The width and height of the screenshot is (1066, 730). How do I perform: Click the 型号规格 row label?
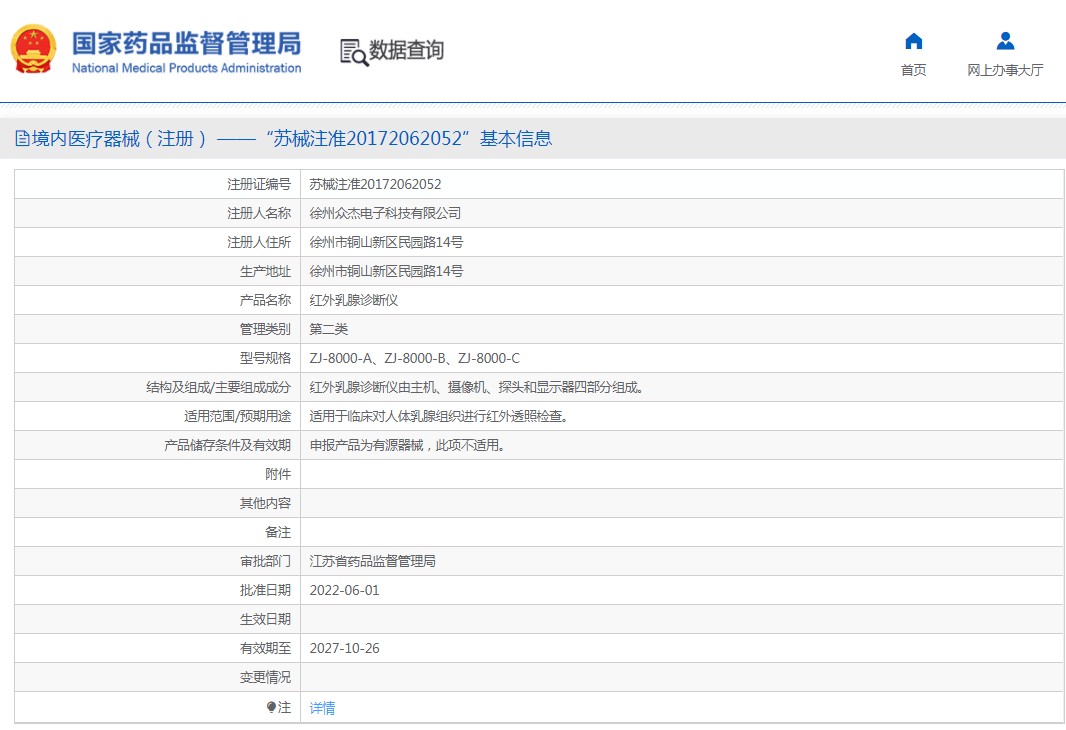pyautogui.click(x=265, y=358)
